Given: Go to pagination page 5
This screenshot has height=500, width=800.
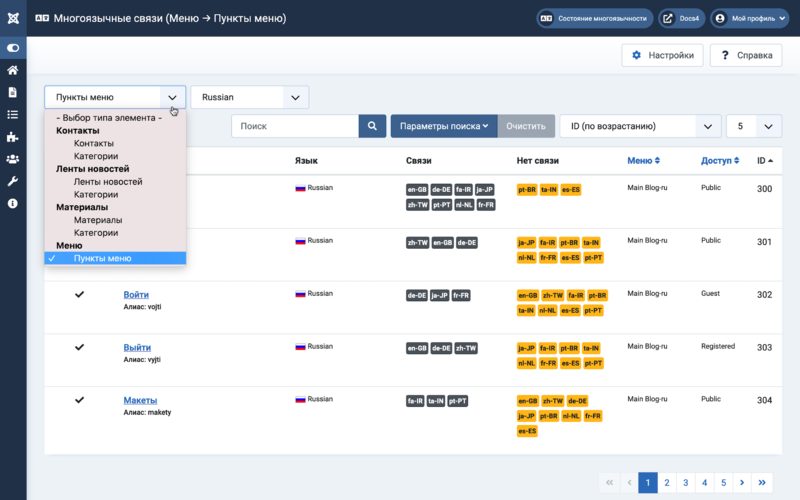Looking at the screenshot, I should pyautogui.click(x=723, y=483).
